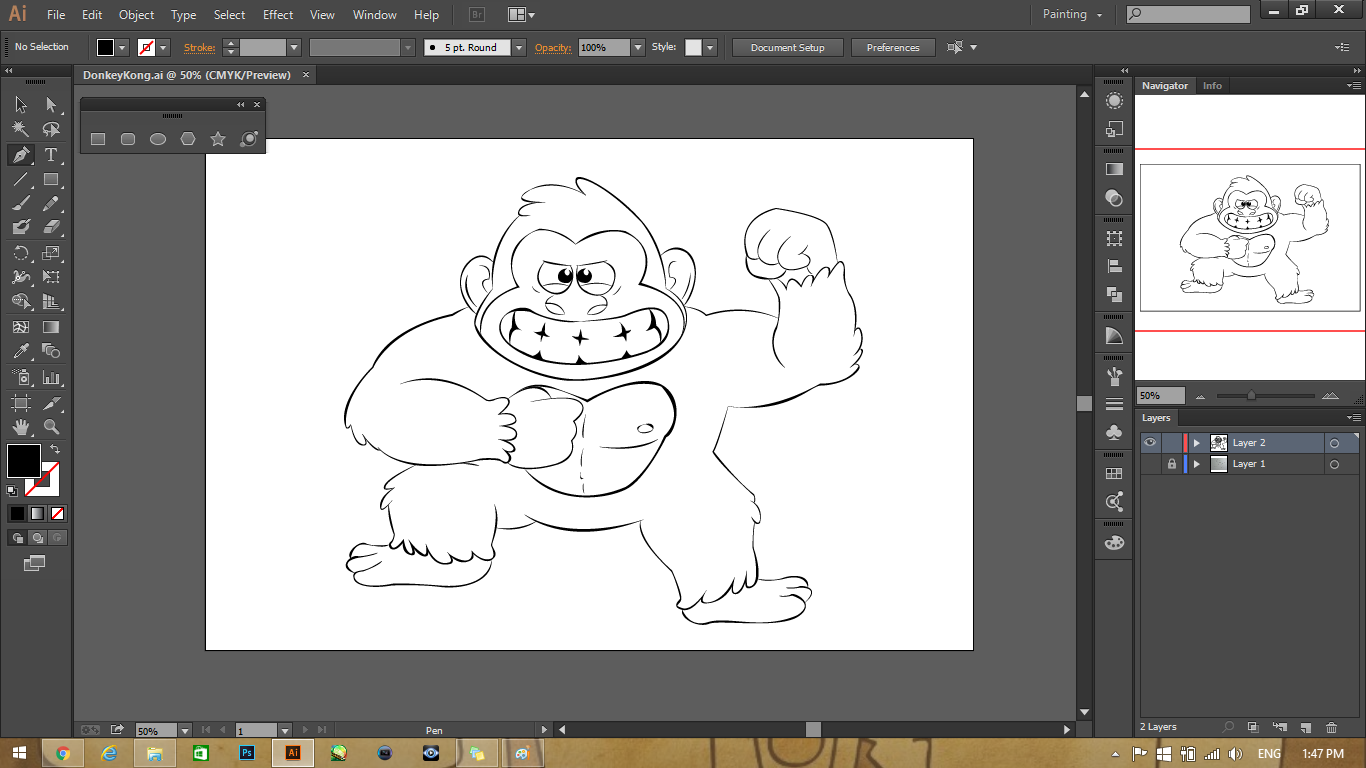Select the Pencil tool

(51, 203)
